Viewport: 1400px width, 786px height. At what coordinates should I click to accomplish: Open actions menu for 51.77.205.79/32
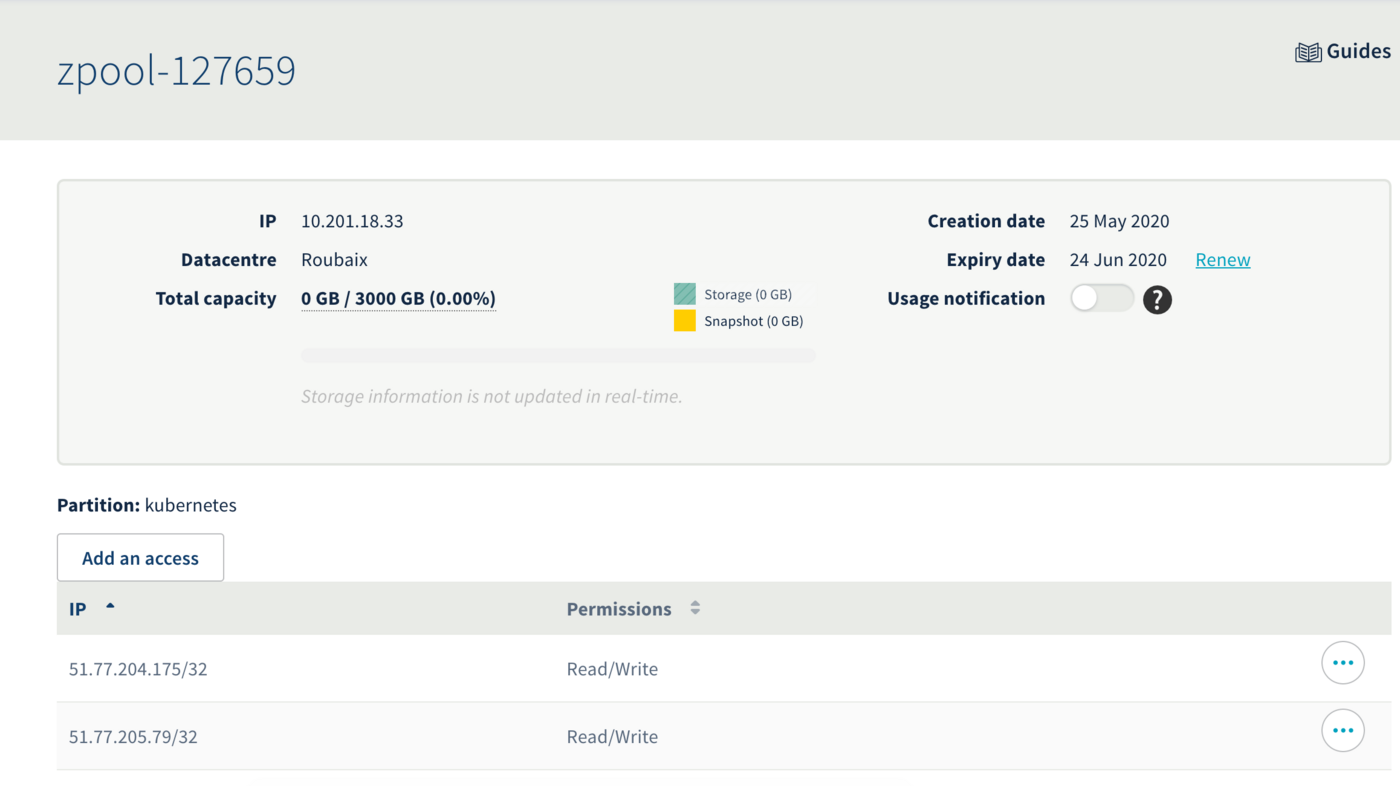[1342, 731]
